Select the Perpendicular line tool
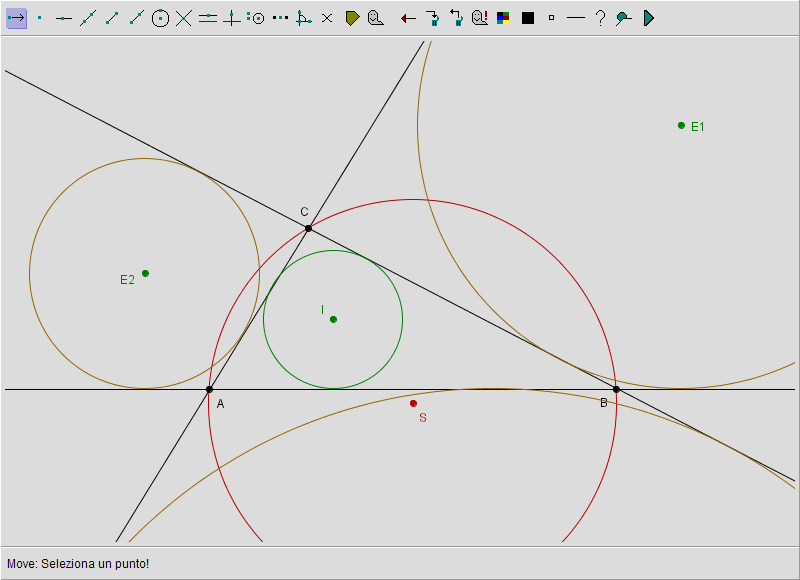 click(x=232, y=18)
